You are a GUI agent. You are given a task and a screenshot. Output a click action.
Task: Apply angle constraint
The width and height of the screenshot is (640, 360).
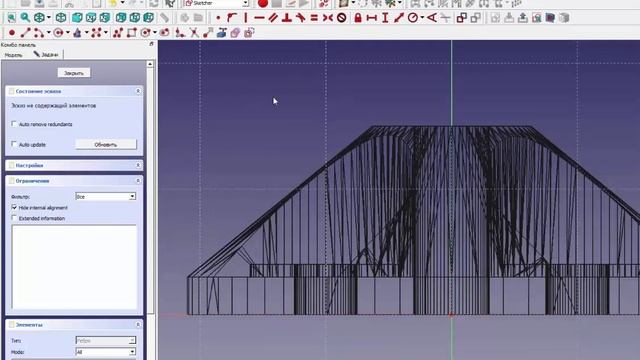tap(432, 18)
